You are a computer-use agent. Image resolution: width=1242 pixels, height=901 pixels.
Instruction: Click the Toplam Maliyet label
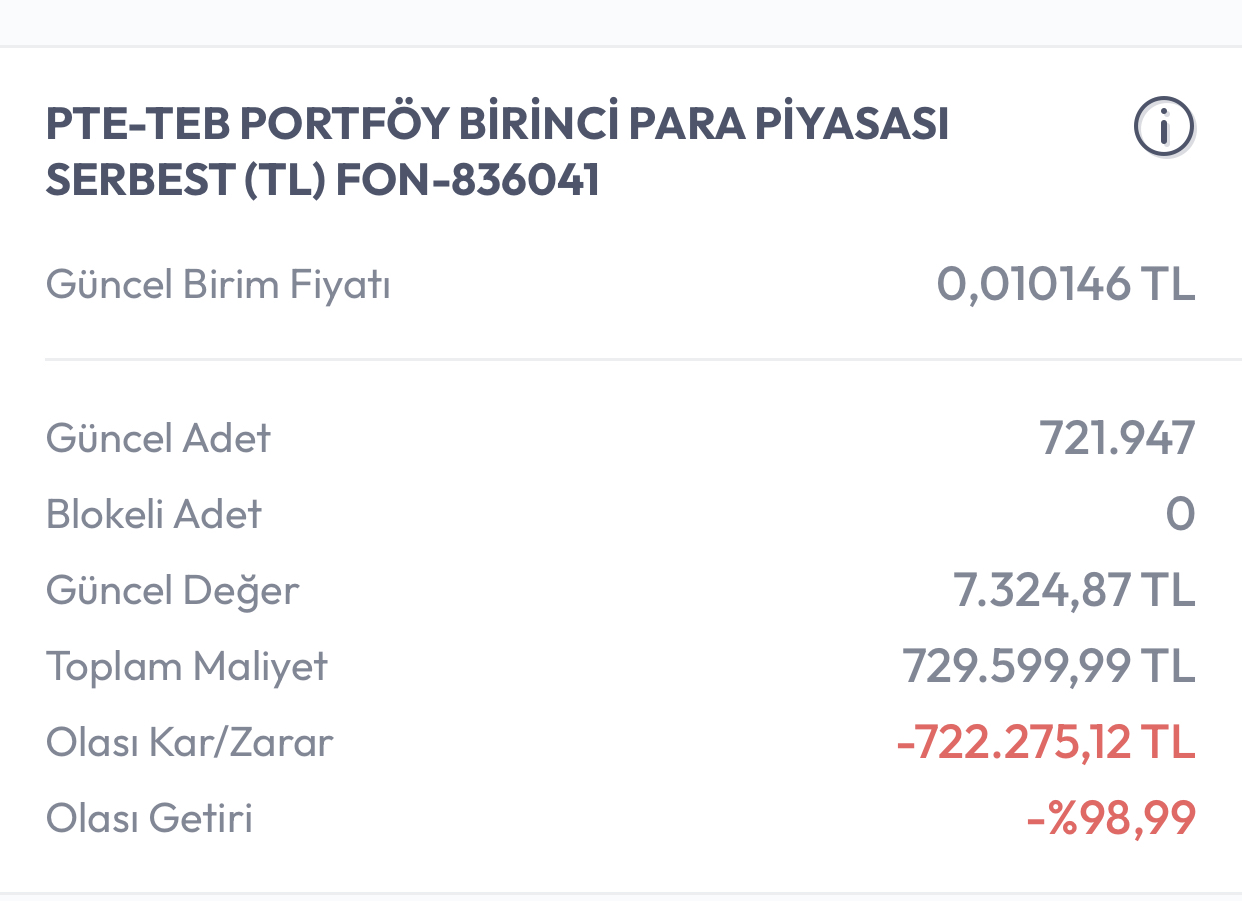coord(187,667)
